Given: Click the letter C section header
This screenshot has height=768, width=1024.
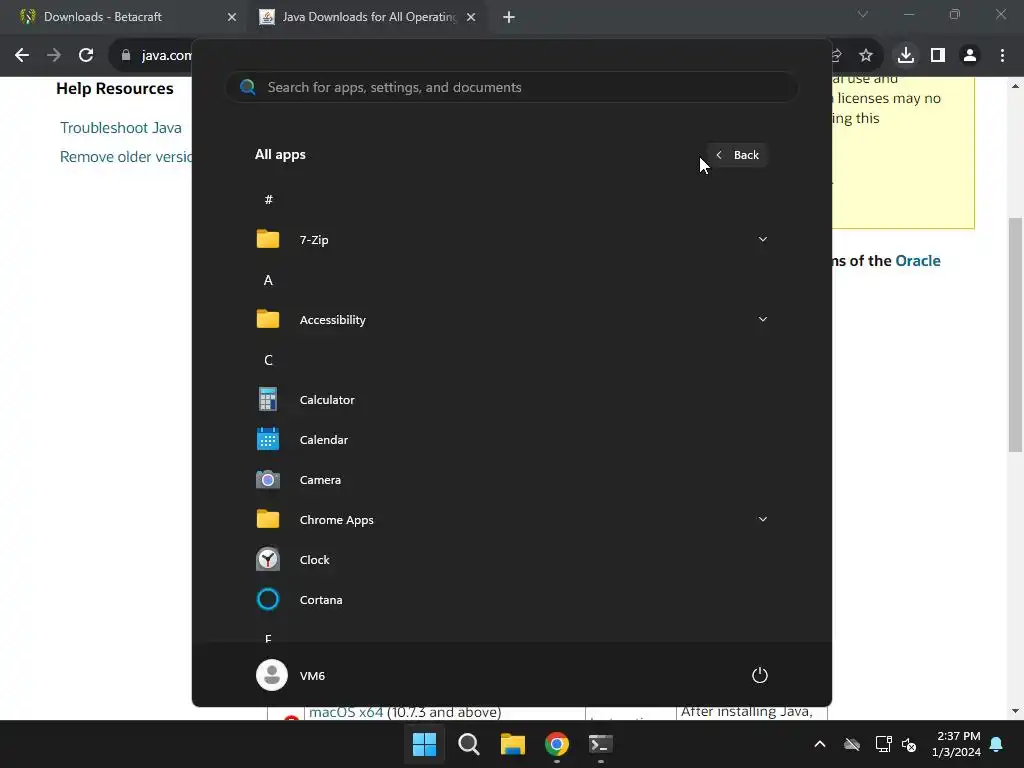Looking at the screenshot, I should point(268,360).
